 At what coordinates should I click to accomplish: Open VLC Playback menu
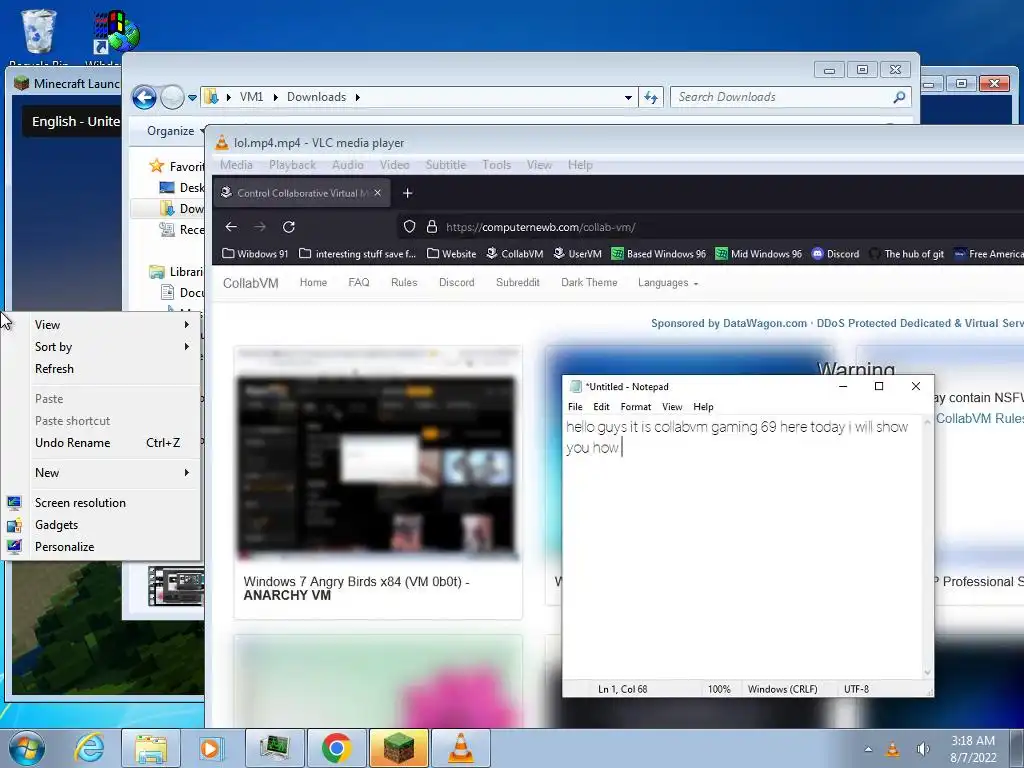coord(293,165)
